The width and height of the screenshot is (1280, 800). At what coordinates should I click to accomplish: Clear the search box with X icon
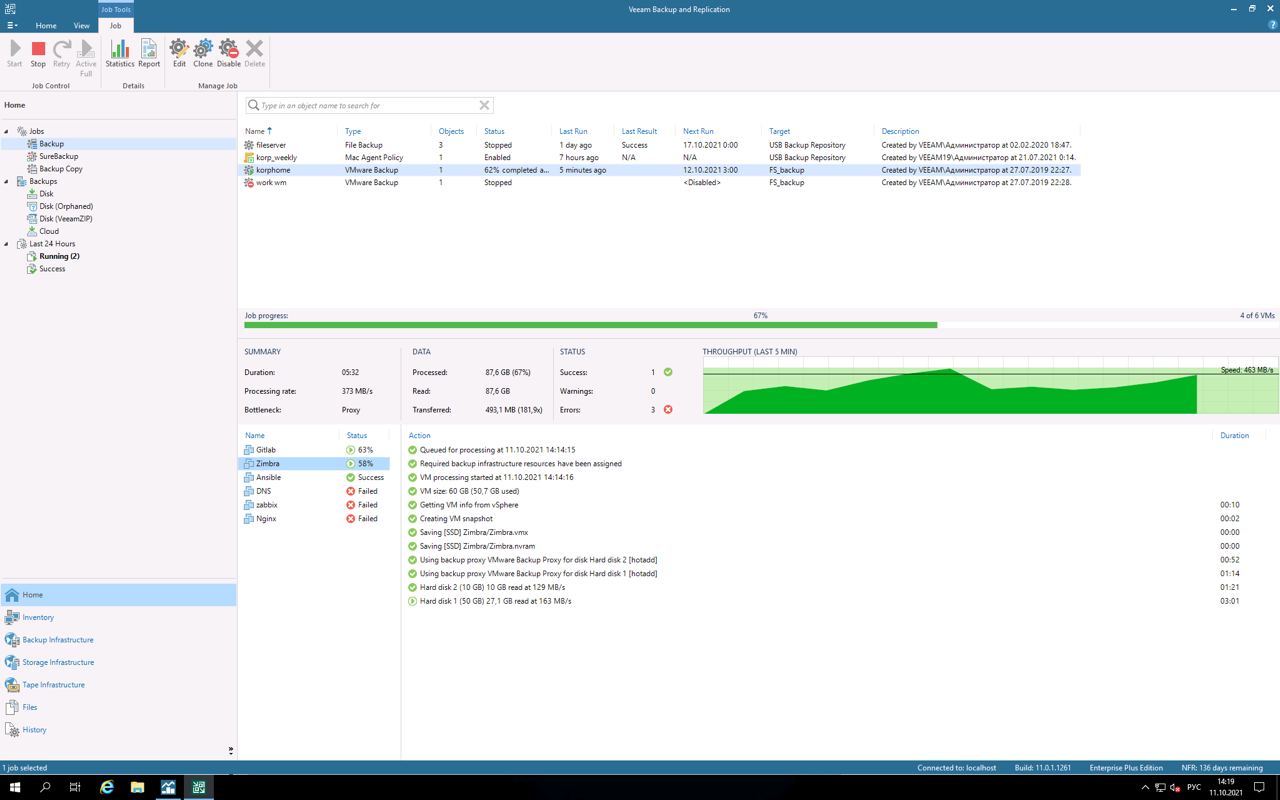(484, 105)
